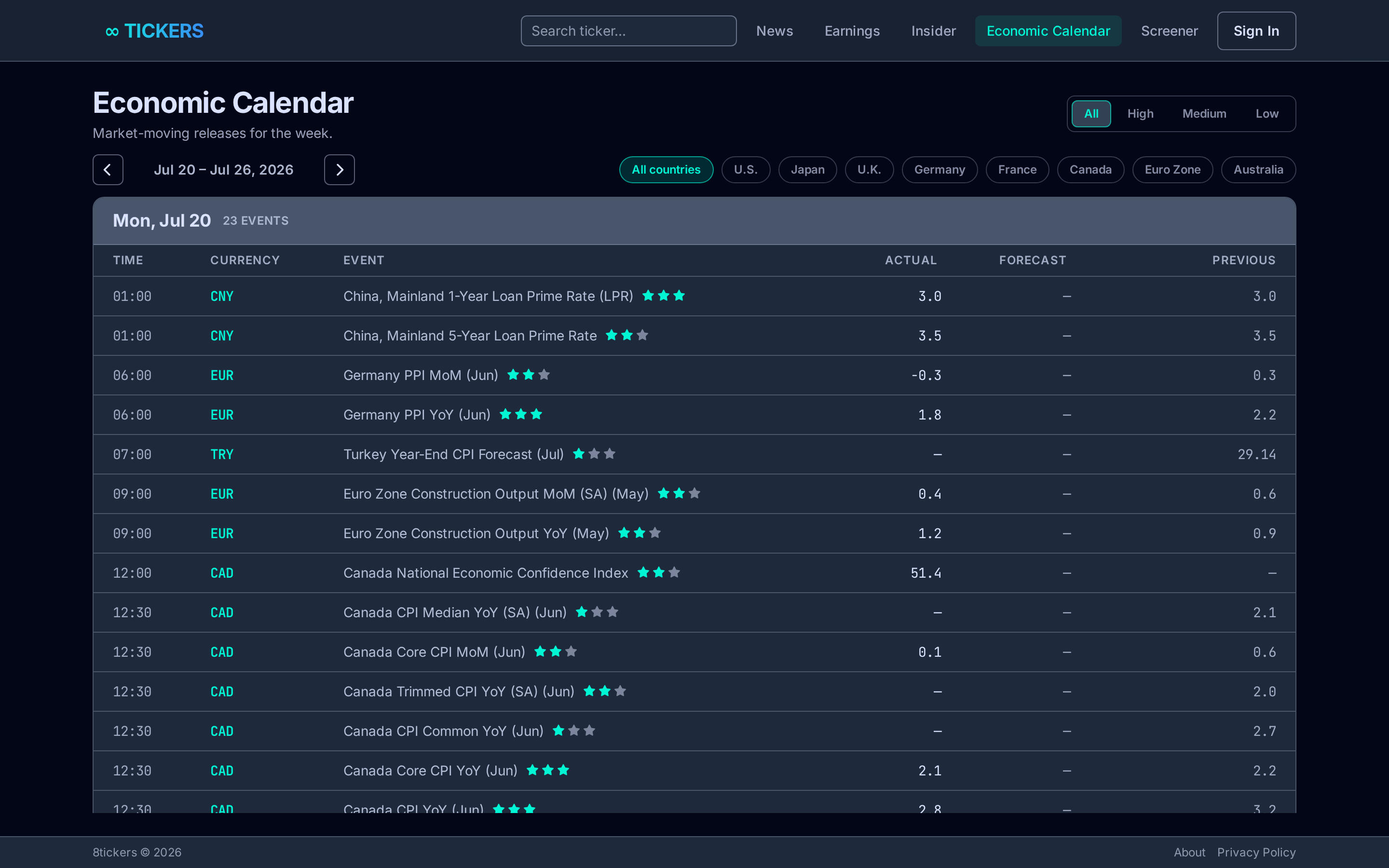Click the PREVIOUS column header
Viewport: 1389px width, 868px height.
(x=1244, y=260)
